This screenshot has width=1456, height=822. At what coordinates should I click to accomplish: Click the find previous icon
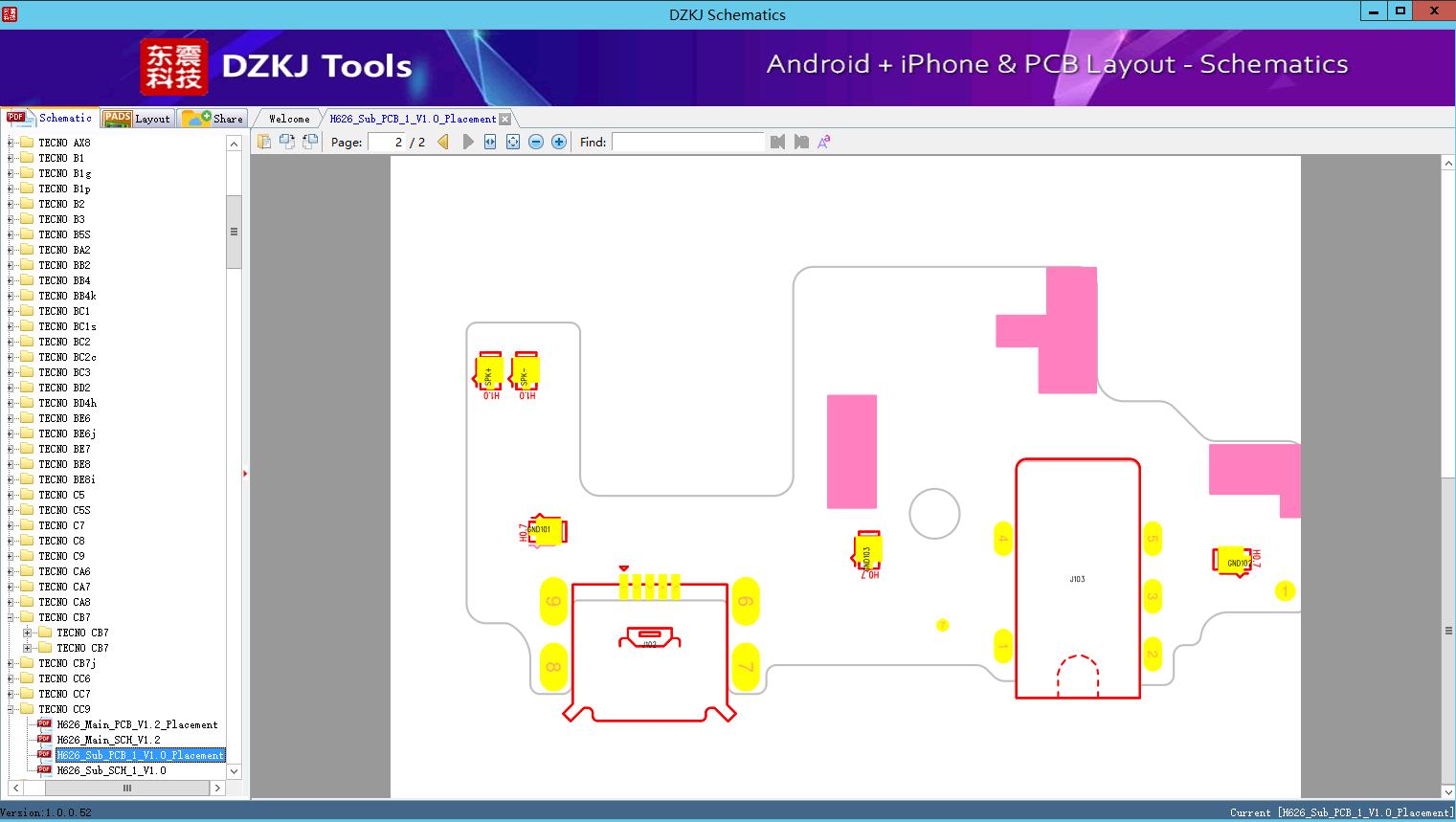pyautogui.click(x=777, y=142)
